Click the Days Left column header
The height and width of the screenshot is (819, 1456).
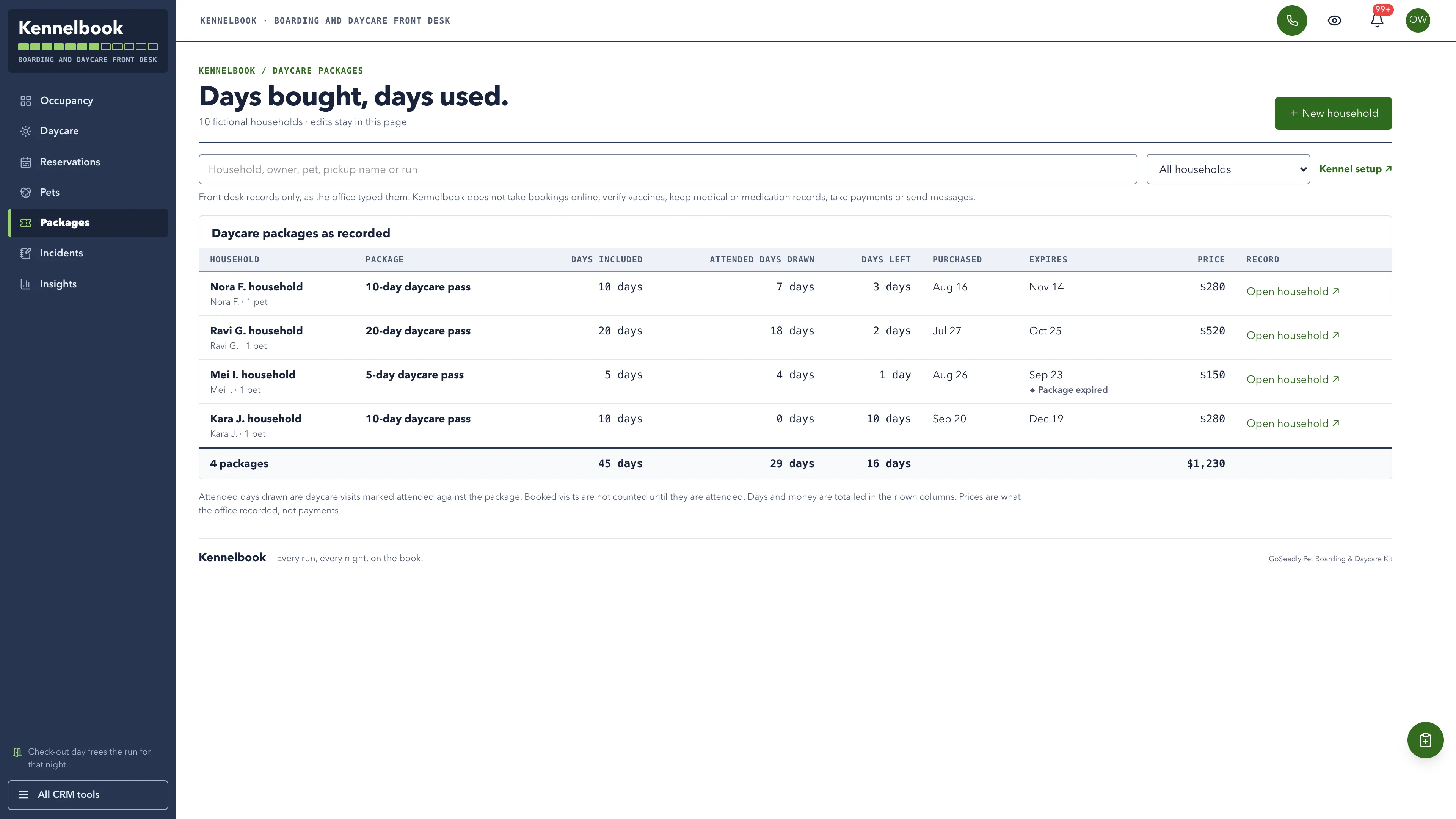click(886, 259)
